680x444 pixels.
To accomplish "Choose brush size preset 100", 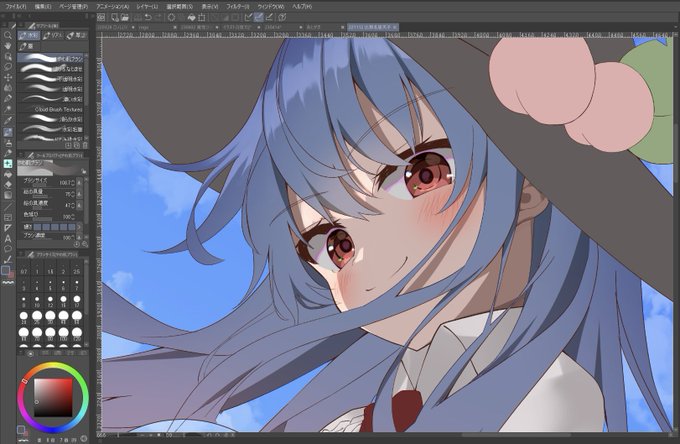I will pos(64,334).
